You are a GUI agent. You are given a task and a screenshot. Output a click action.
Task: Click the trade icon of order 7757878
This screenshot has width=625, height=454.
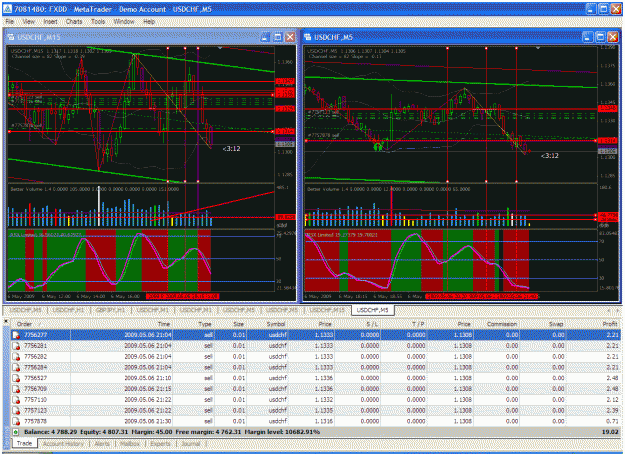(x=16, y=421)
